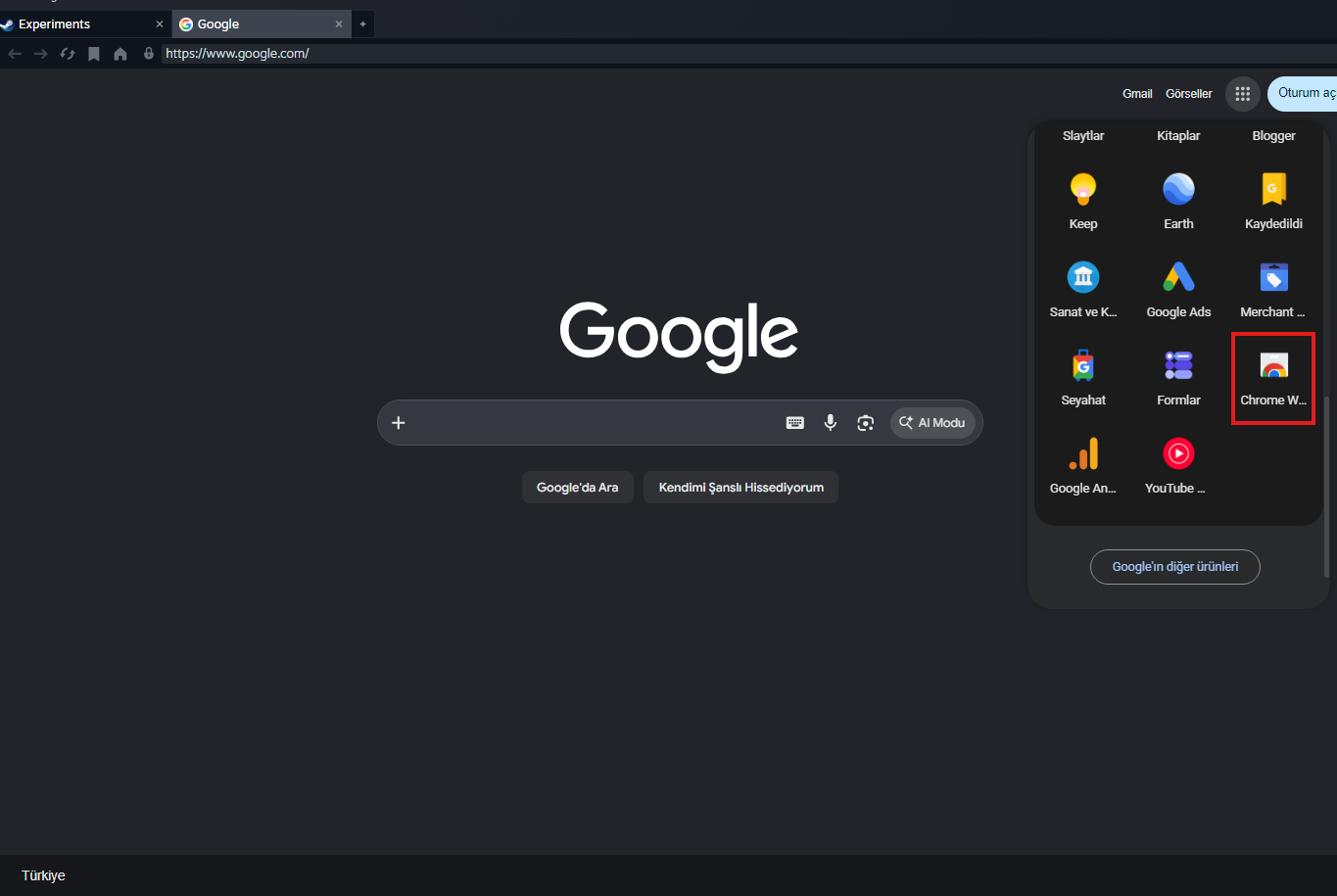
Task: Switch to the Experiments tab
Action: coord(76,24)
